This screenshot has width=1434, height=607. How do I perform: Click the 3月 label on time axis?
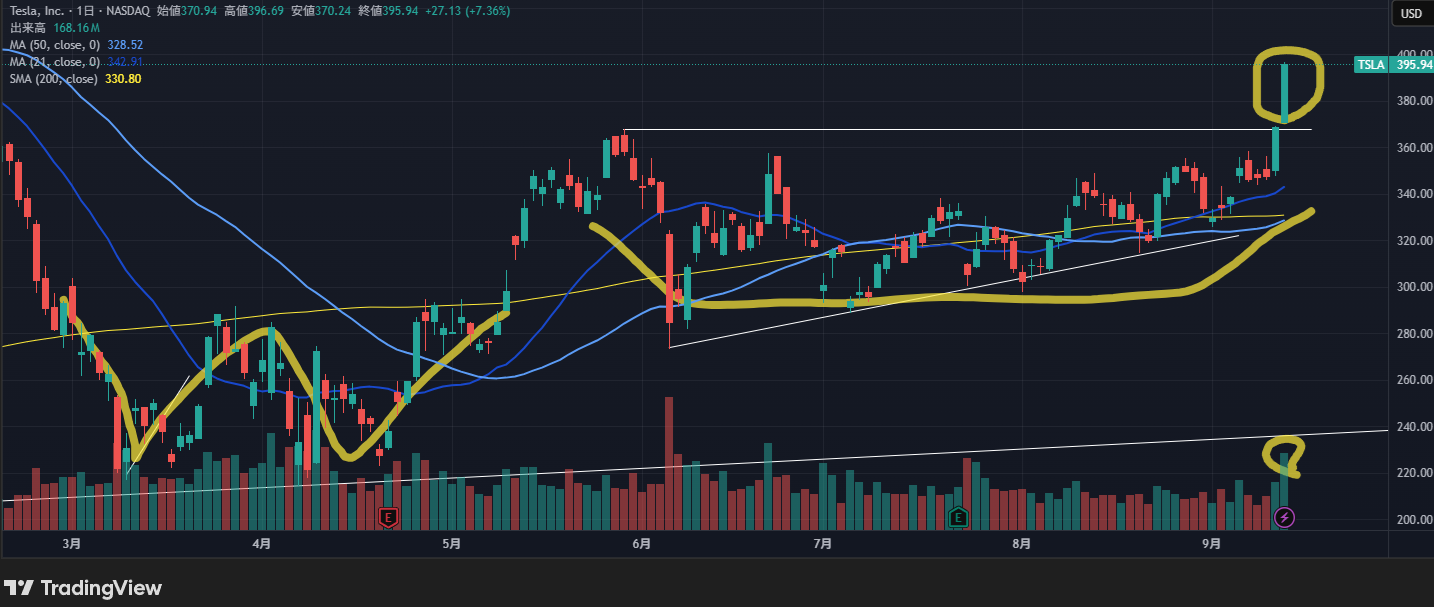click(71, 544)
